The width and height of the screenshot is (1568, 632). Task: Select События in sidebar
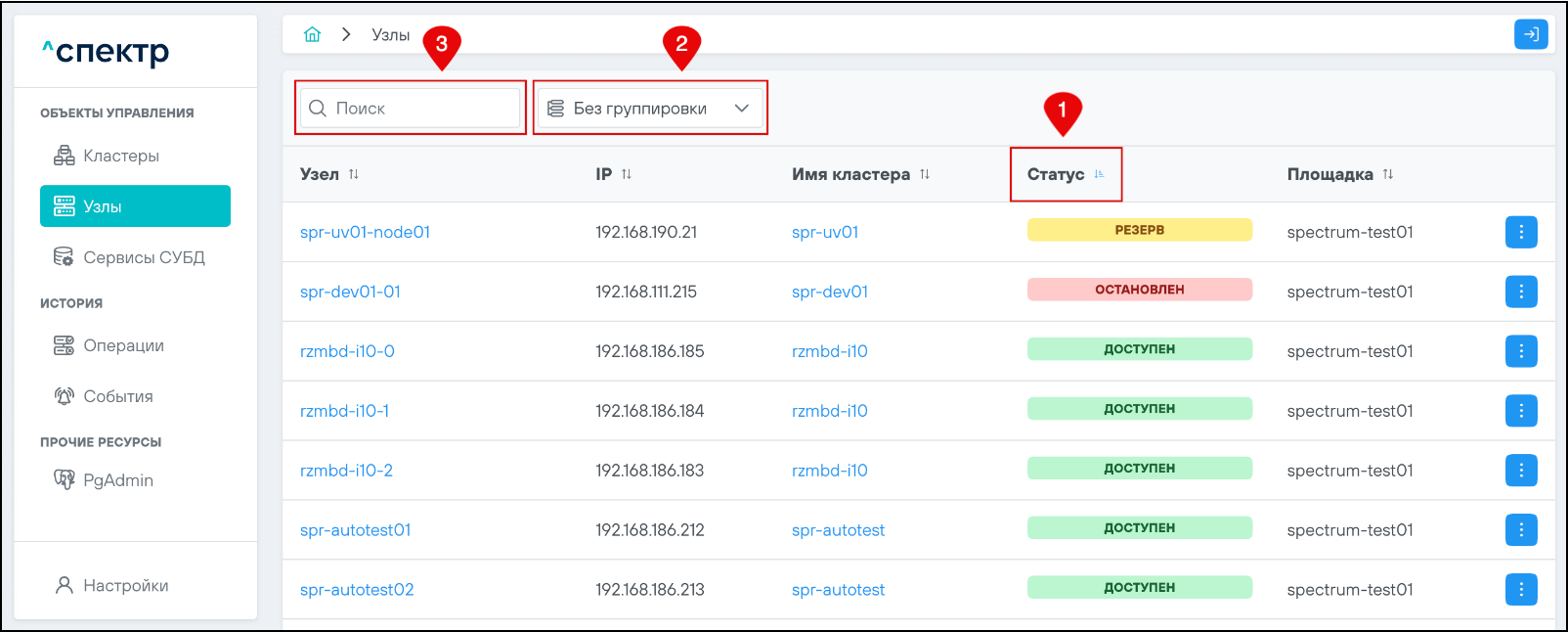(x=117, y=396)
